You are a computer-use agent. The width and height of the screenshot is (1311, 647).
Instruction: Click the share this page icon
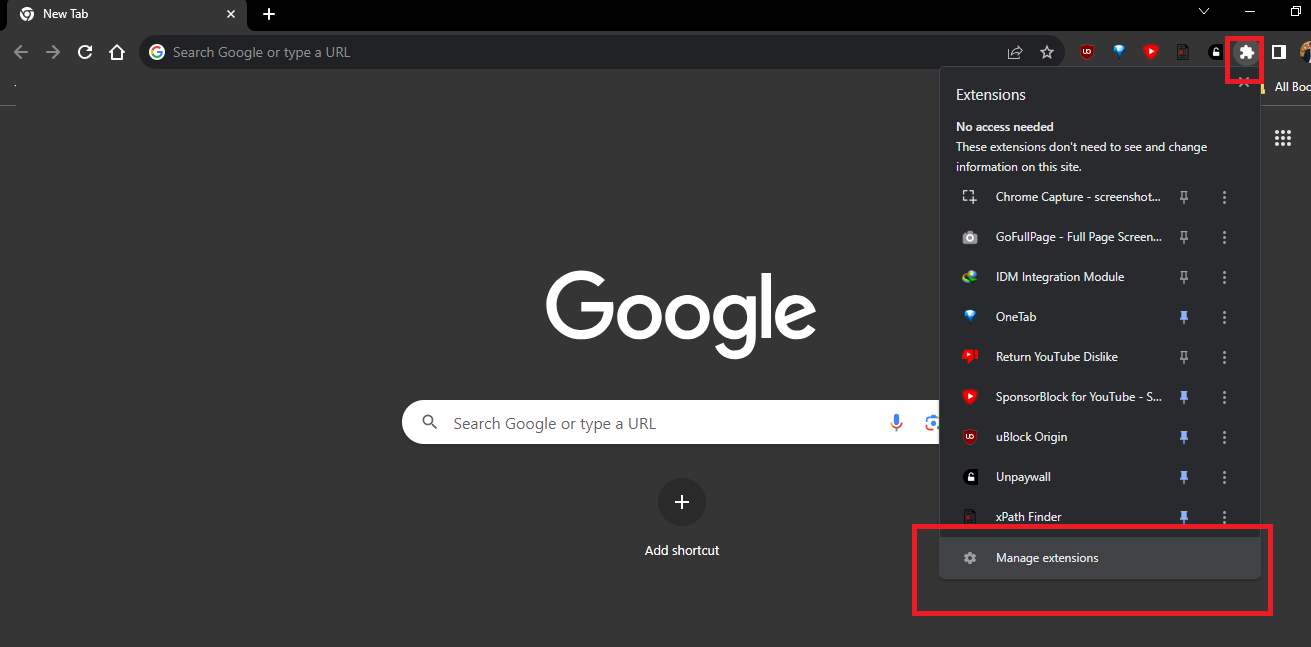[1015, 52]
